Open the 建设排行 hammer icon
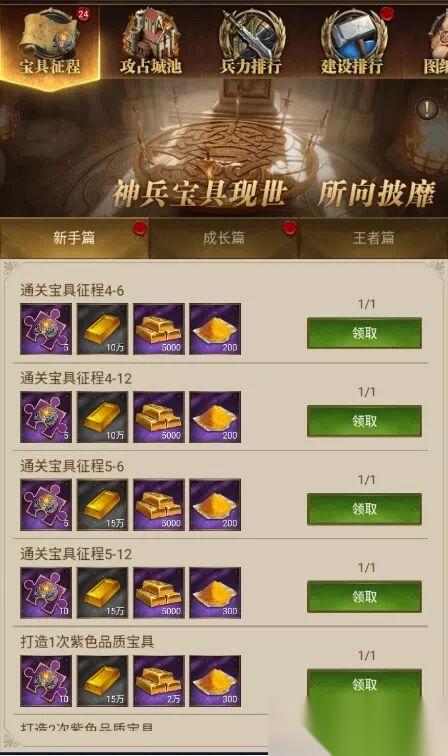 [x=353, y=41]
